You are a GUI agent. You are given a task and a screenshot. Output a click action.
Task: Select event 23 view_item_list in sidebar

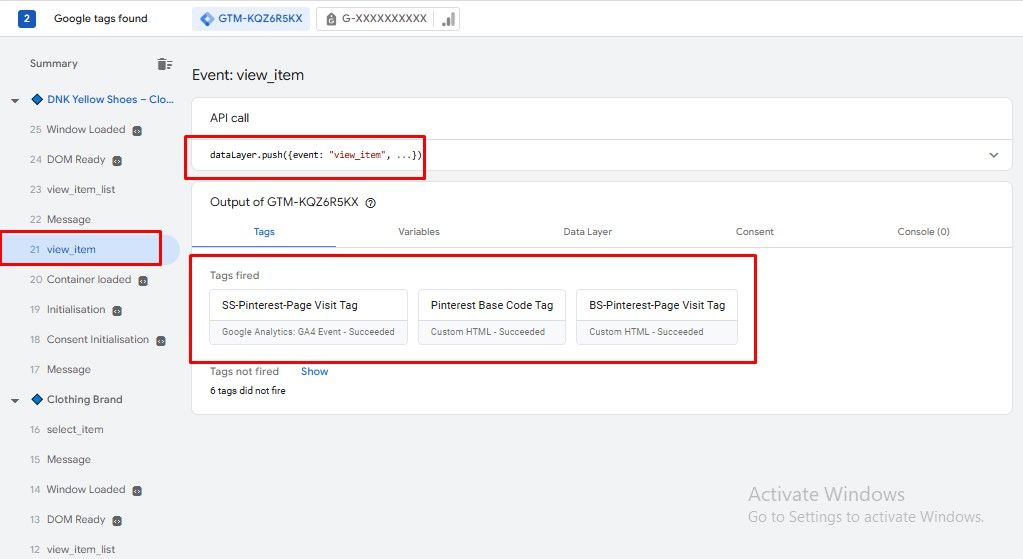(80, 189)
